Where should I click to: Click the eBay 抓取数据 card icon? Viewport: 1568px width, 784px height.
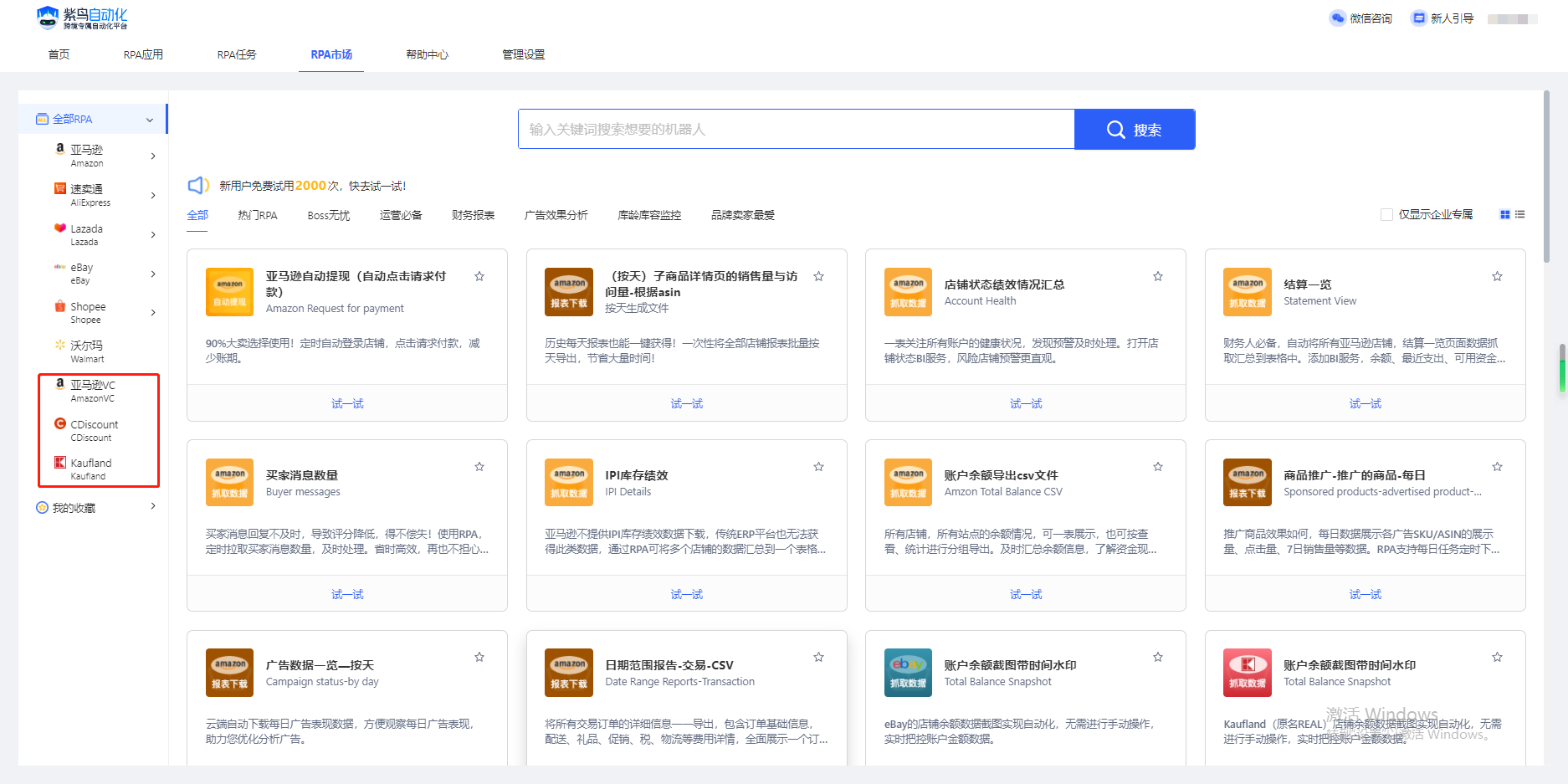(x=908, y=673)
